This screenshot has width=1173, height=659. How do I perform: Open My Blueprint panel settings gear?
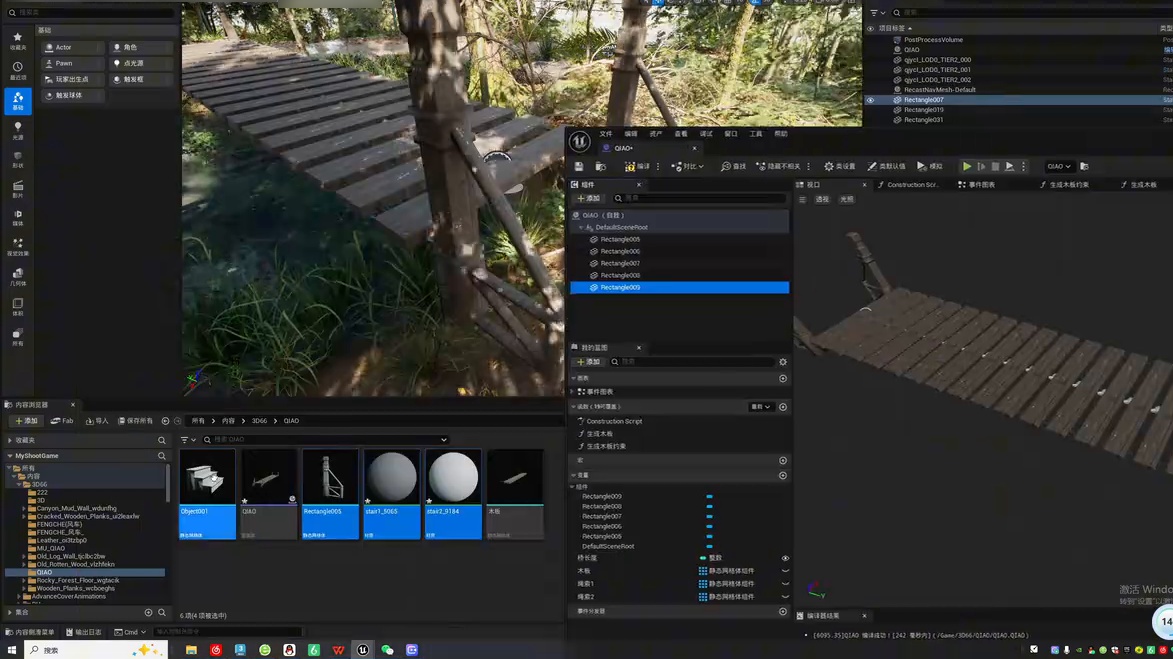783,362
